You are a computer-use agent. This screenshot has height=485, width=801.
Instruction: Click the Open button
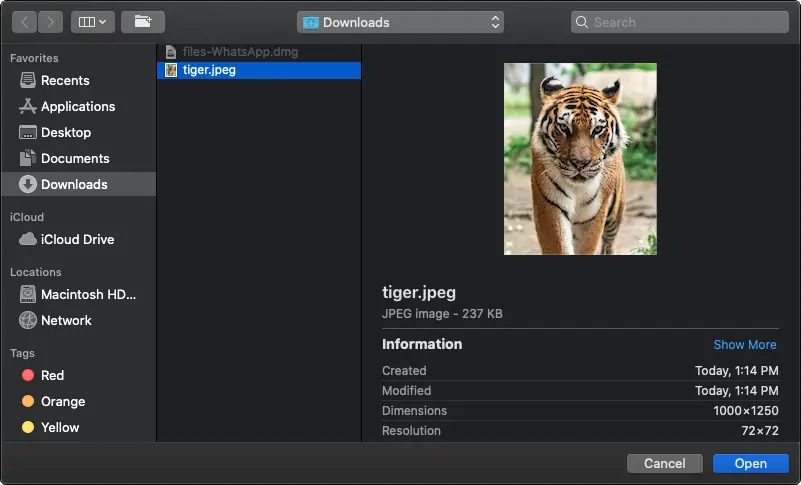(750, 464)
